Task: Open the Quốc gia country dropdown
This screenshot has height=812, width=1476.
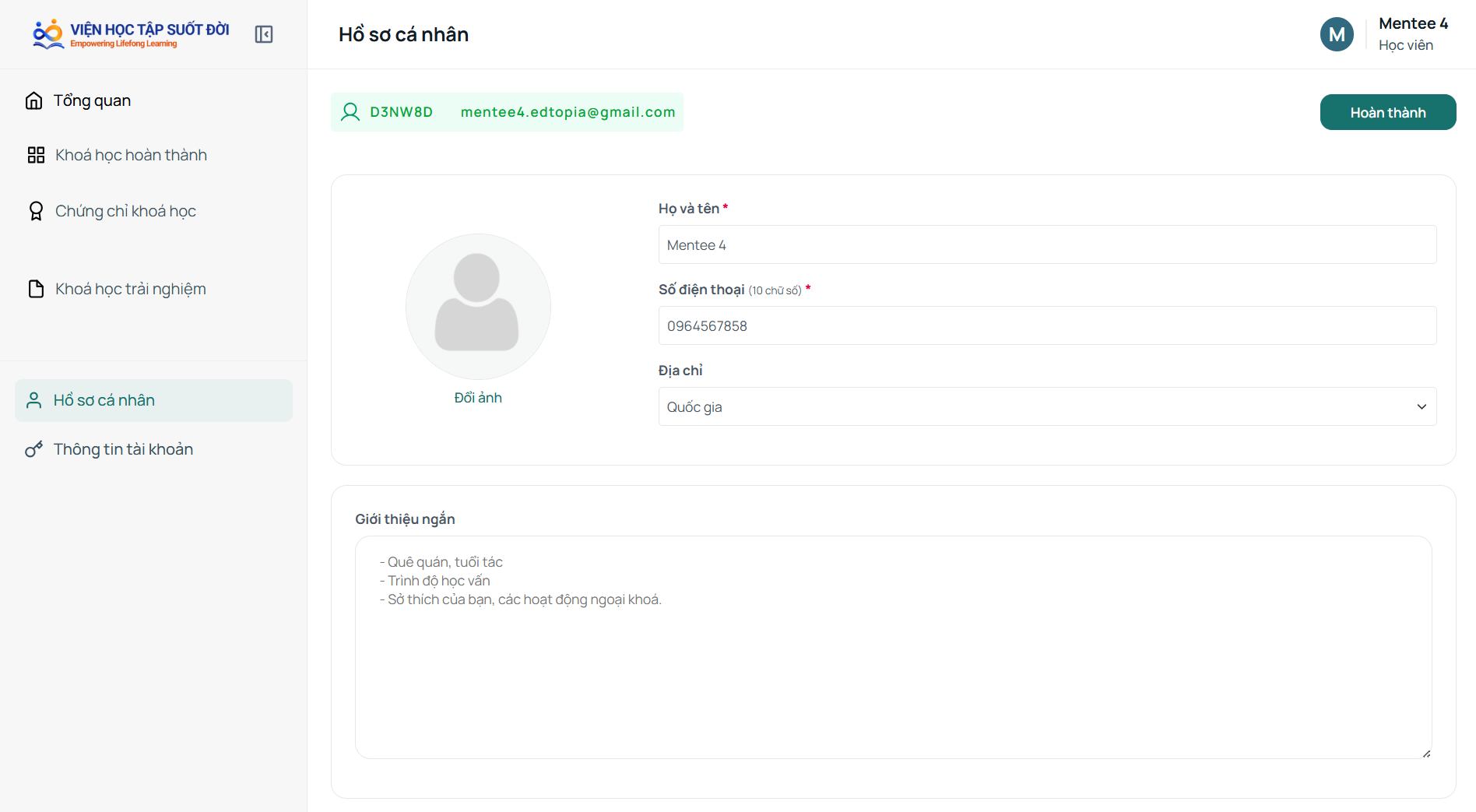Action: pyautogui.click(x=1047, y=406)
